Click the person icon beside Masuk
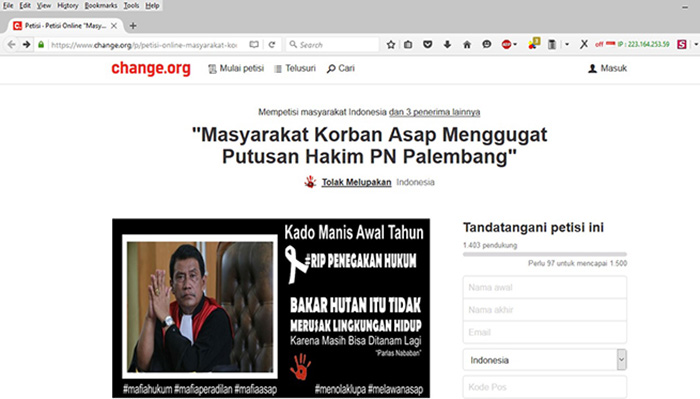 click(592, 68)
